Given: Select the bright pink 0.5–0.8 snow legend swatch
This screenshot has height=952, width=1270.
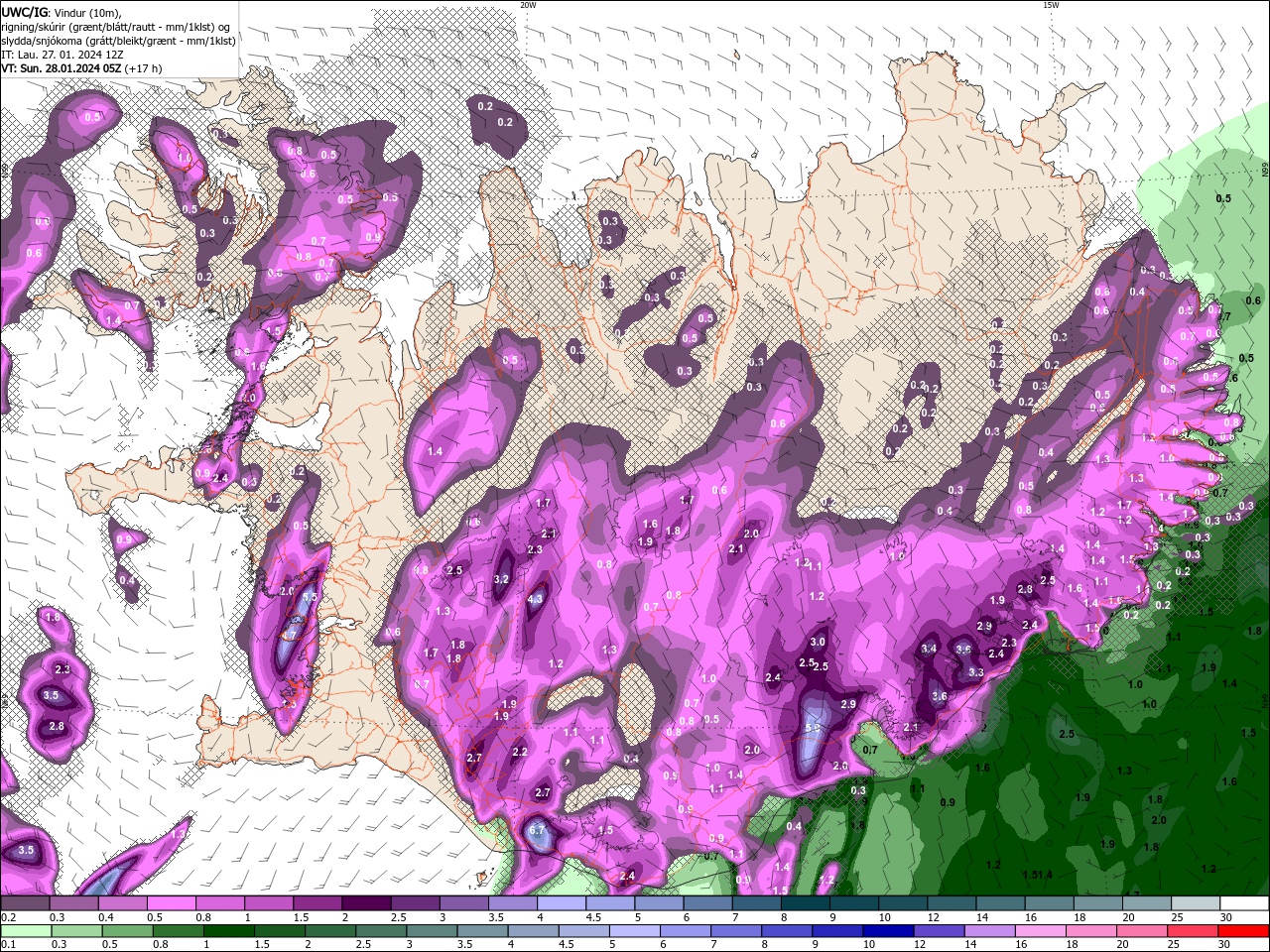Looking at the screenshot, I should (x=171, y=903).
